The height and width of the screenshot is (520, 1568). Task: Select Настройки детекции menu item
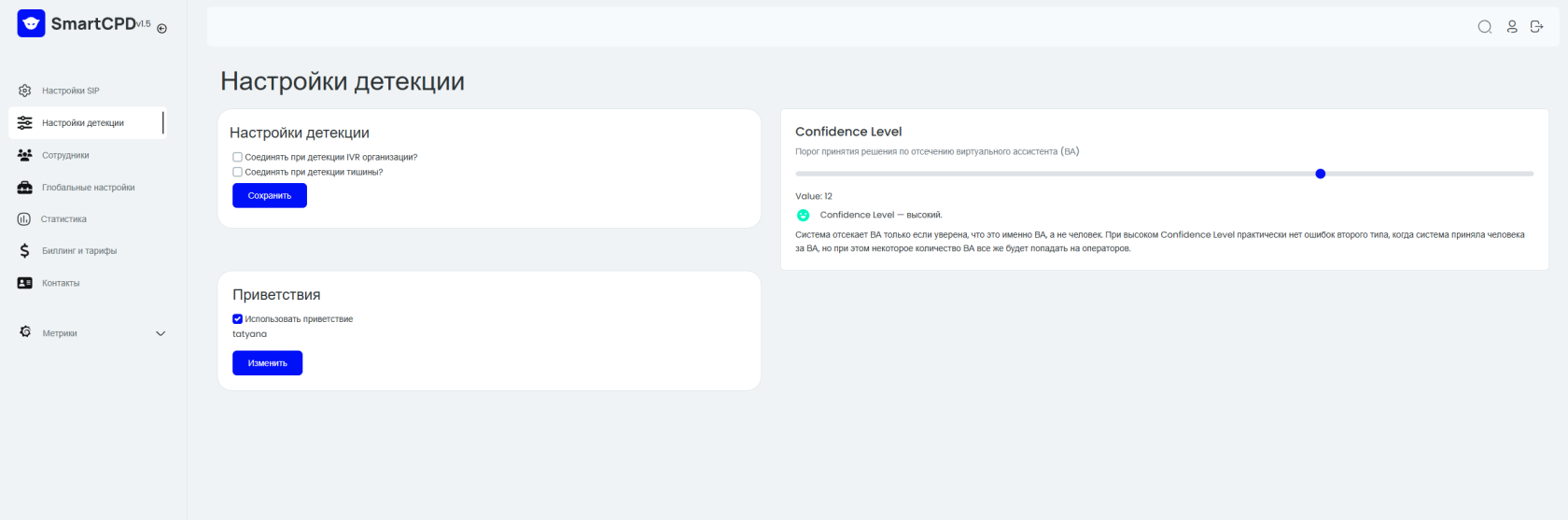click(x=87, y=122)
